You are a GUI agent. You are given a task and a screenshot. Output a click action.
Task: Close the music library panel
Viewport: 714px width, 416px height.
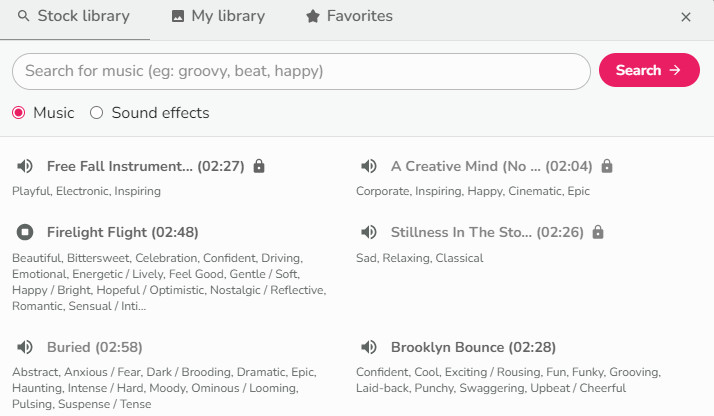point(686,17)
